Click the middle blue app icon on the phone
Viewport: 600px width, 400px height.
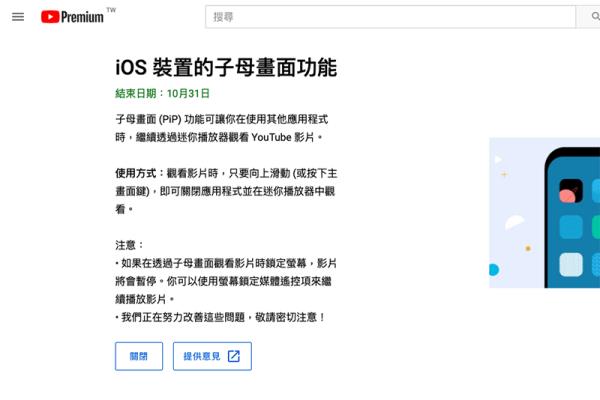(x=571, y=227)
